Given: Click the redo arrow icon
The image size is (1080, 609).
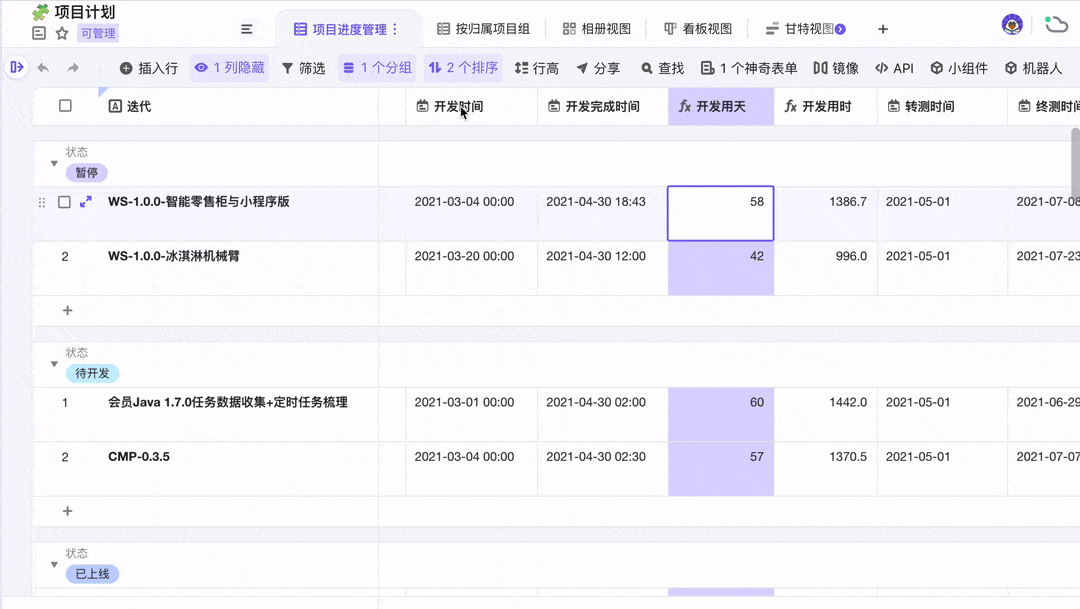Looking at the screenshot, I should coord(73,68).
